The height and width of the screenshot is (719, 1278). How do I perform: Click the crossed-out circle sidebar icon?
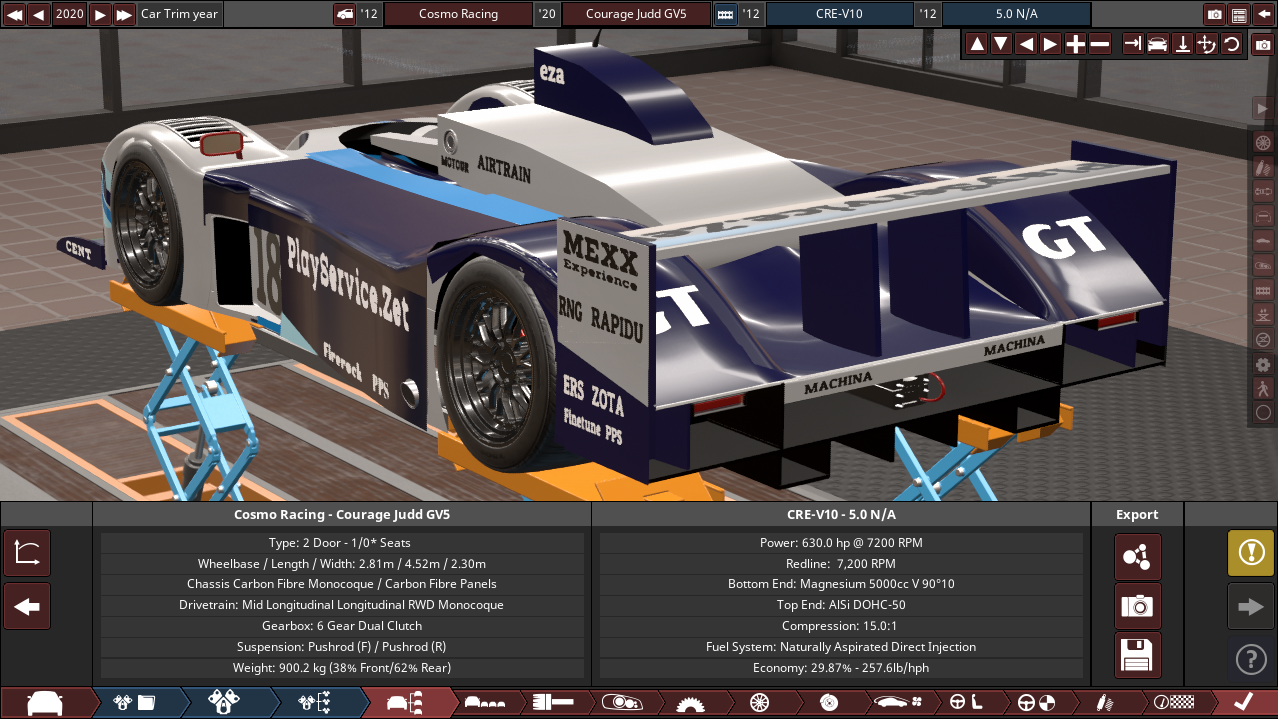[x=1263, y=339]
